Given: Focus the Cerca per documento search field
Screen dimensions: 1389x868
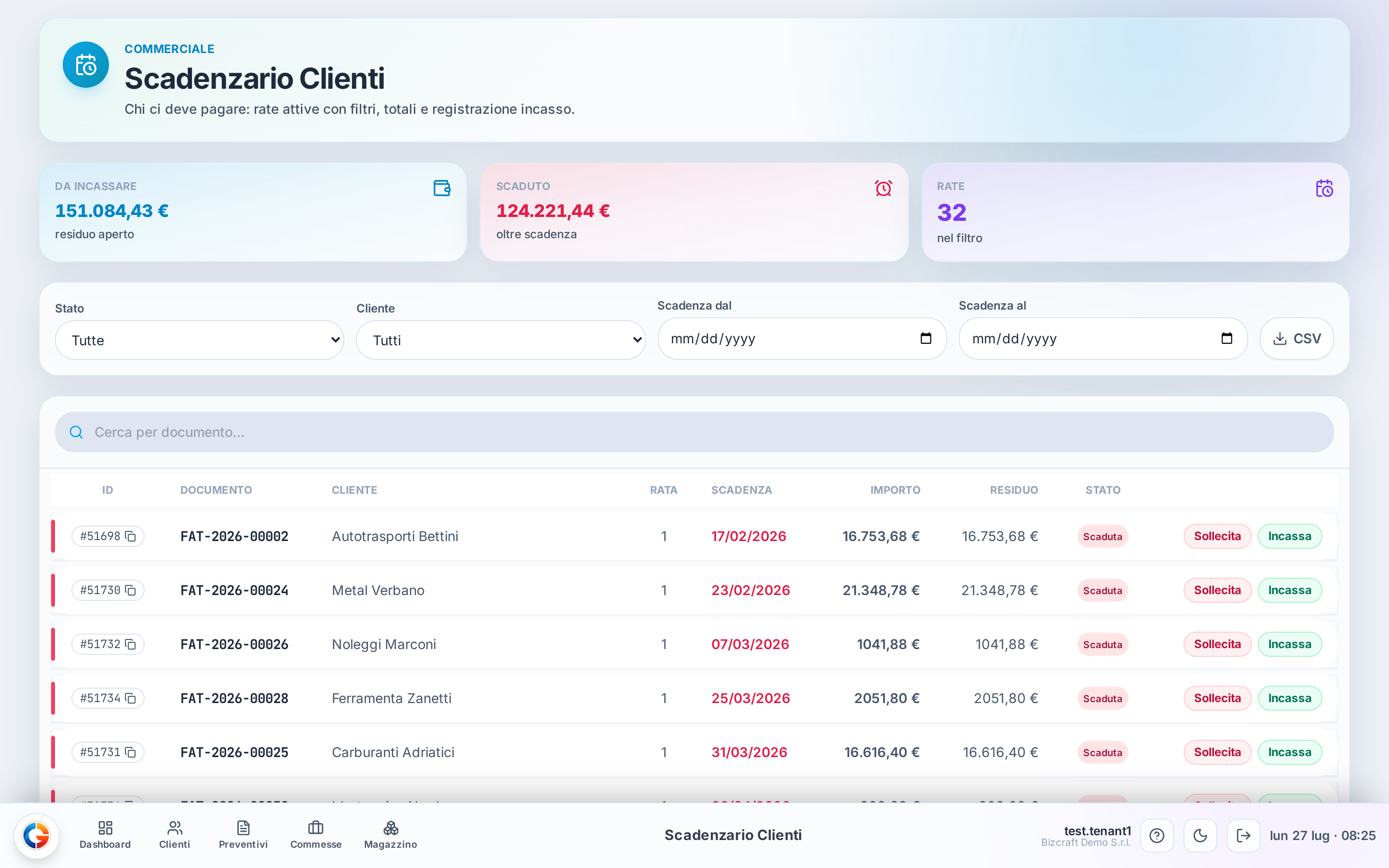Looking at the screenshot, I should tap(694, 432).
